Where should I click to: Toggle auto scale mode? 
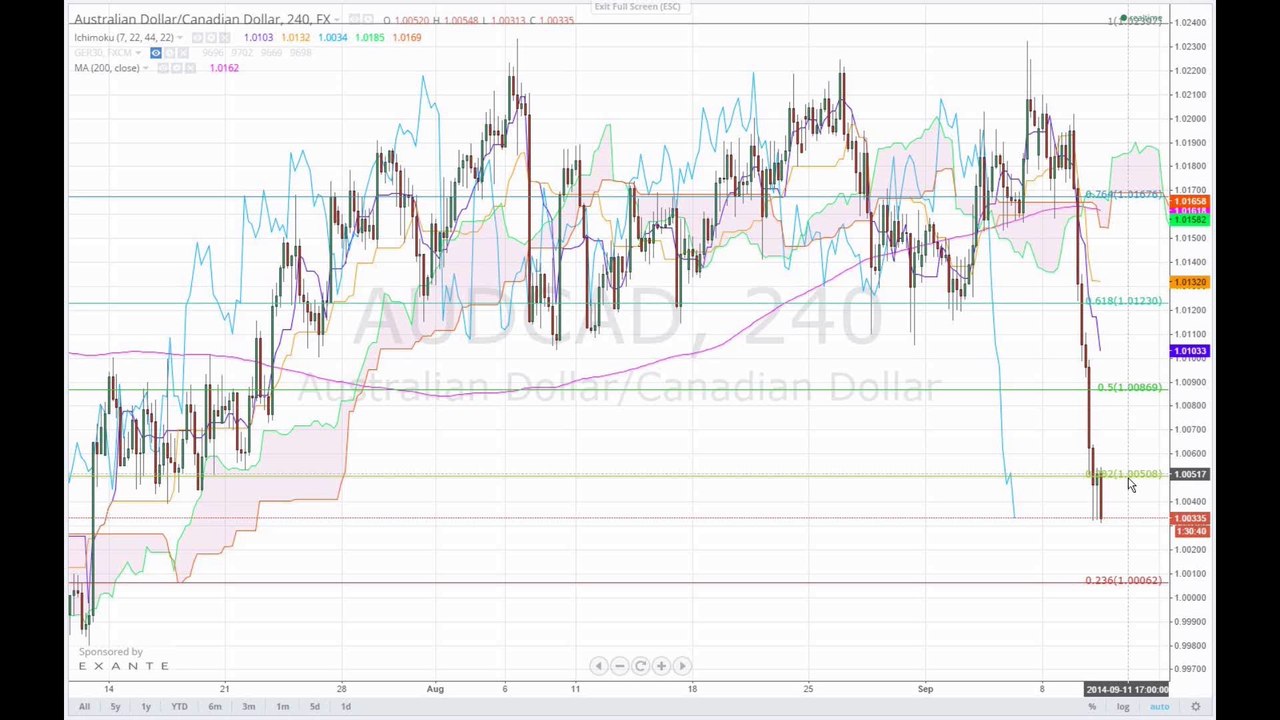tap(1159, 707)
